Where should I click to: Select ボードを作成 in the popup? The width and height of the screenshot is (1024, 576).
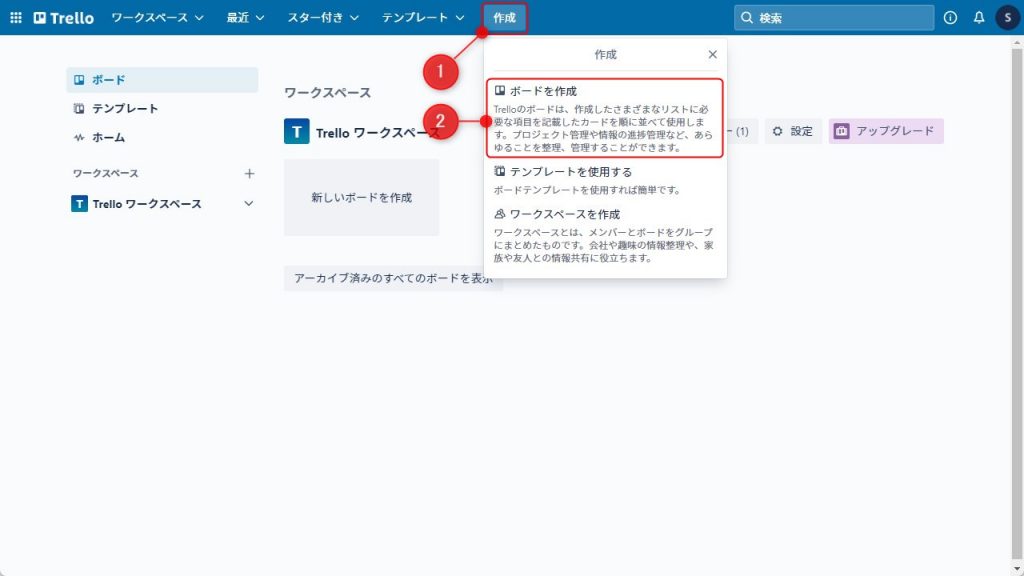605,118
